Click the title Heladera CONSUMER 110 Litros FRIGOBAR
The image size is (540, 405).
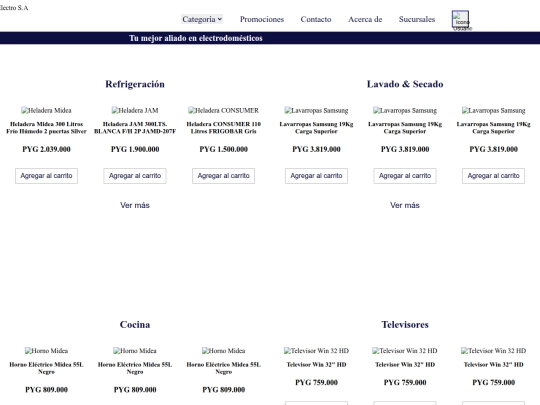tap(224, 127)
